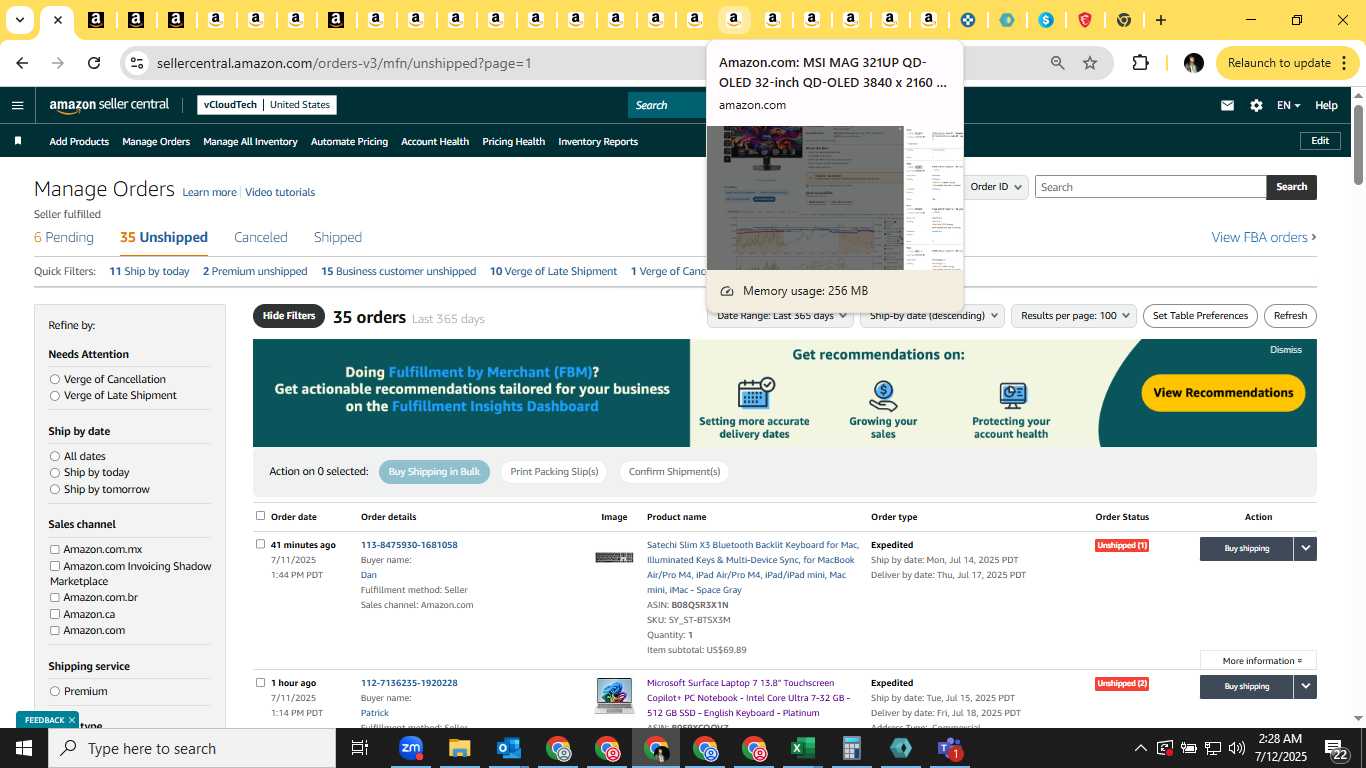
Task: Switch to the Pending orders tab
Action: pyautogui.click(x=64, y=237)
